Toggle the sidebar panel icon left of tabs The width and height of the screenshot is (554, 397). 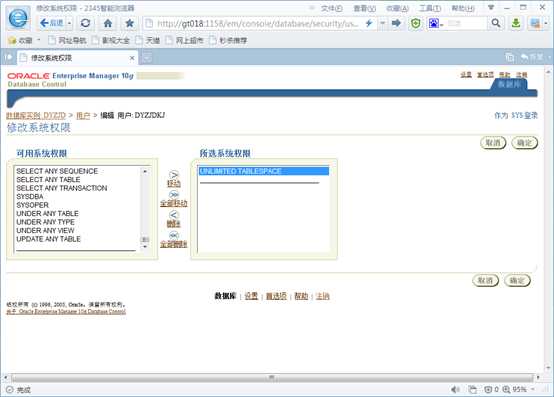click(8, 57)
